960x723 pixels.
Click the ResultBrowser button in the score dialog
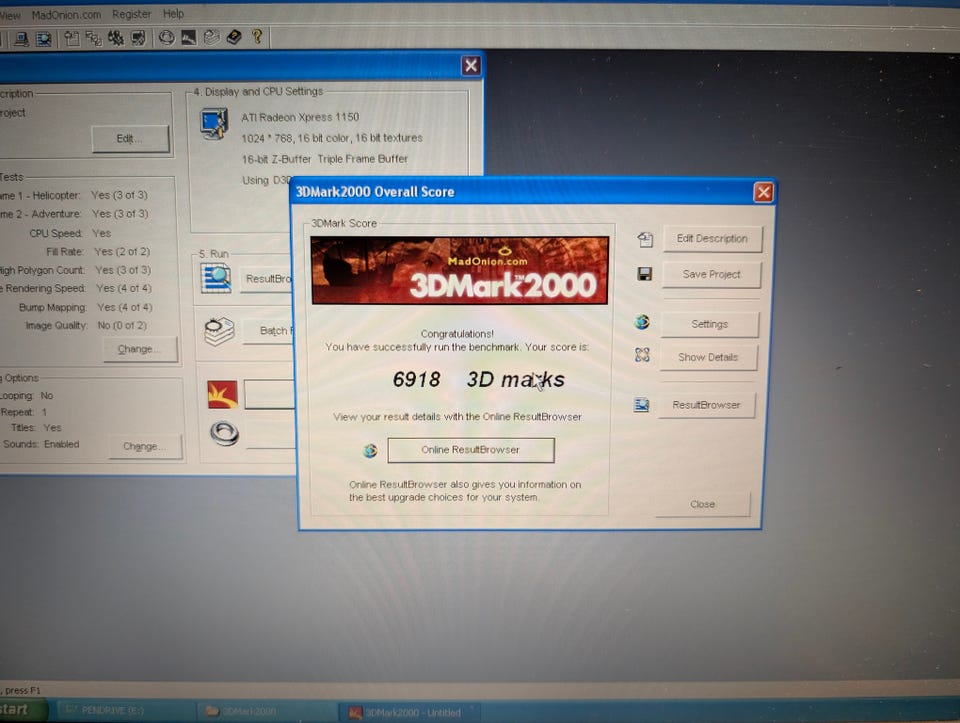coord(706,405)
